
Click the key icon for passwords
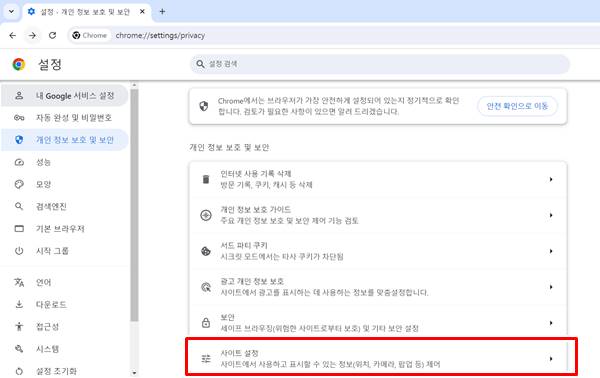19,118
